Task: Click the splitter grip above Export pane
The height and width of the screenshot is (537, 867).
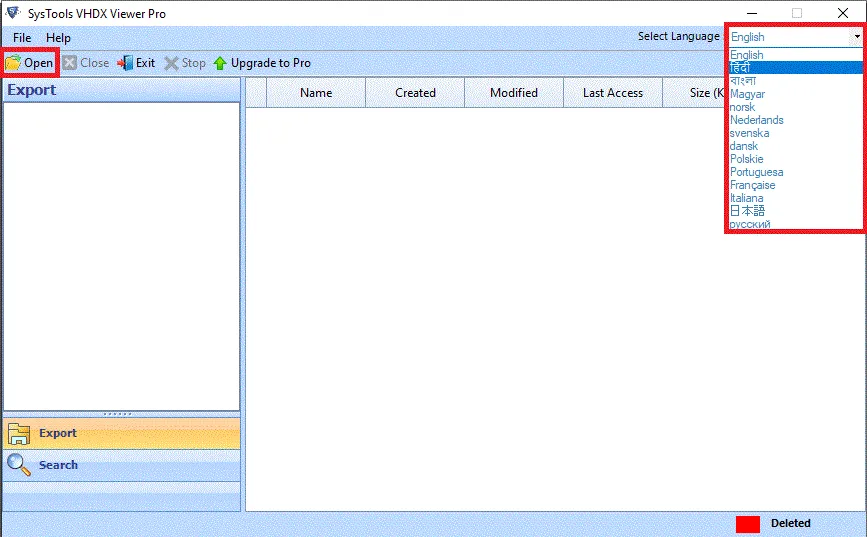Action: 118,414
